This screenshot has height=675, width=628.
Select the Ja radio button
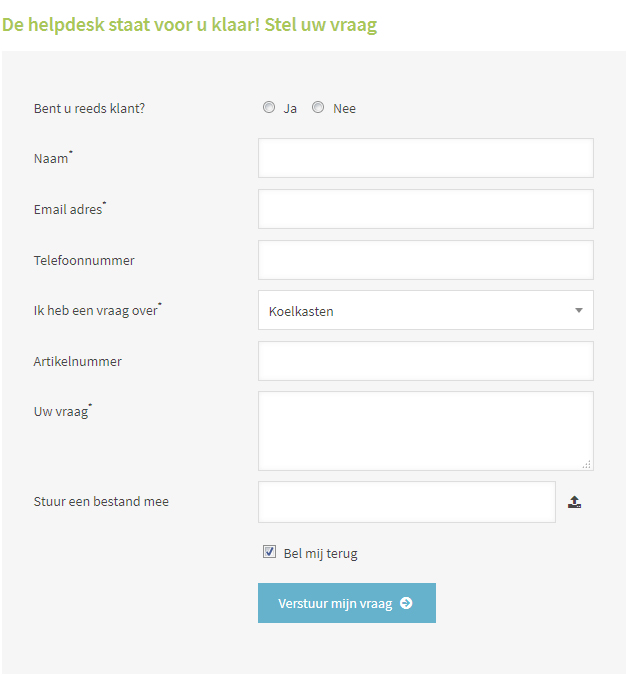[x=269, y=108]
